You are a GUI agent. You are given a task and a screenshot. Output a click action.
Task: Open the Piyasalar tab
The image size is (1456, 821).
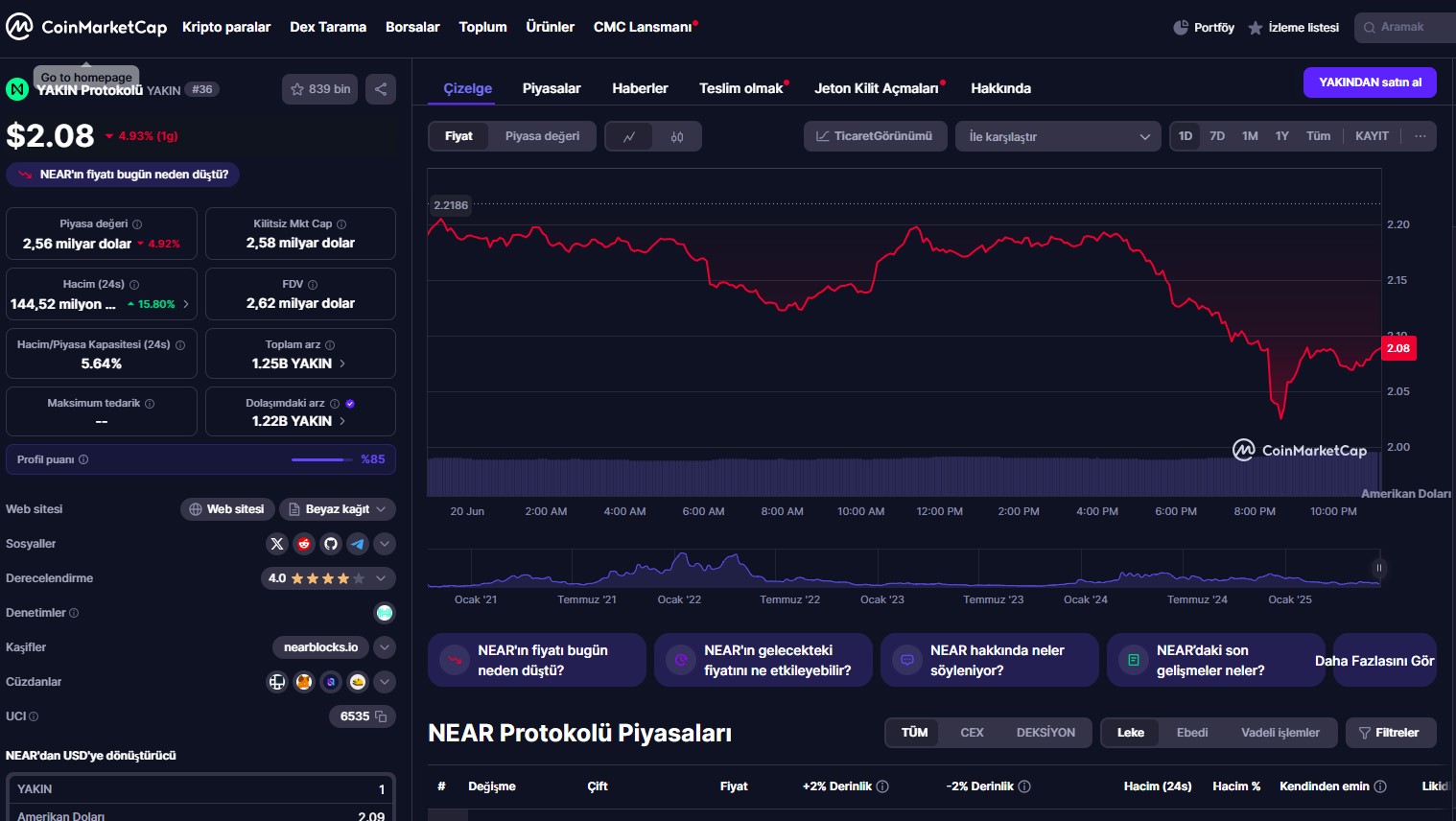pyautogui.click(x=552, y=88)
